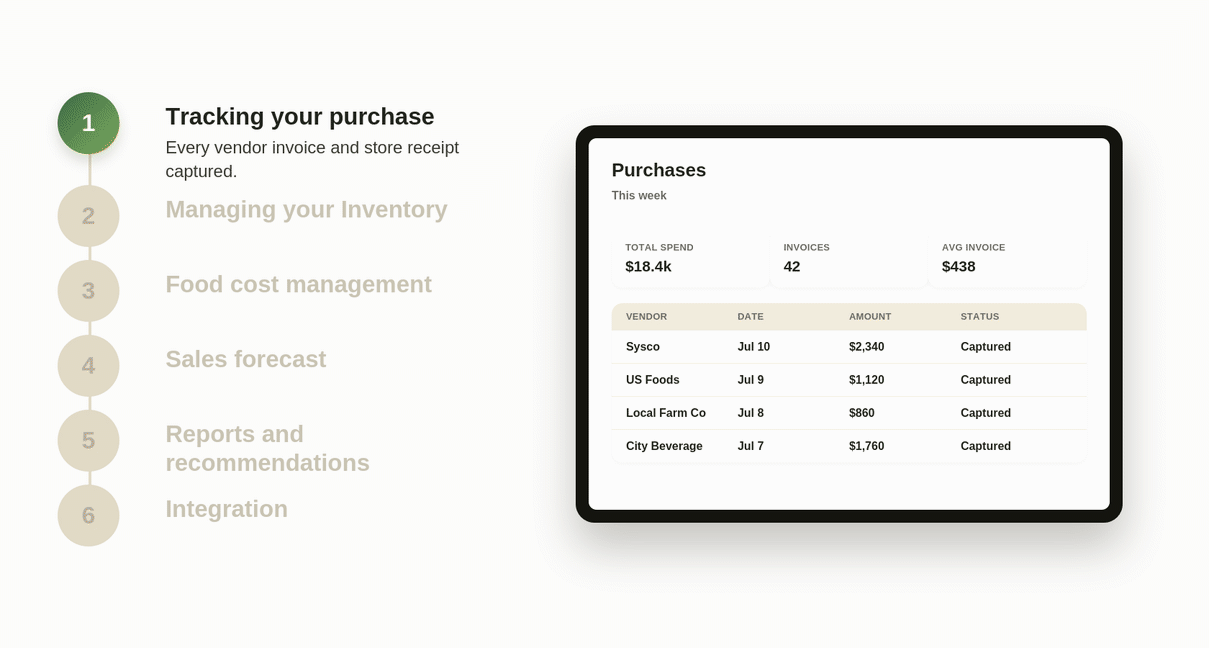Jump to step 6 circle icon
The image size is (1209, 648).
click(x=88, y=516)
